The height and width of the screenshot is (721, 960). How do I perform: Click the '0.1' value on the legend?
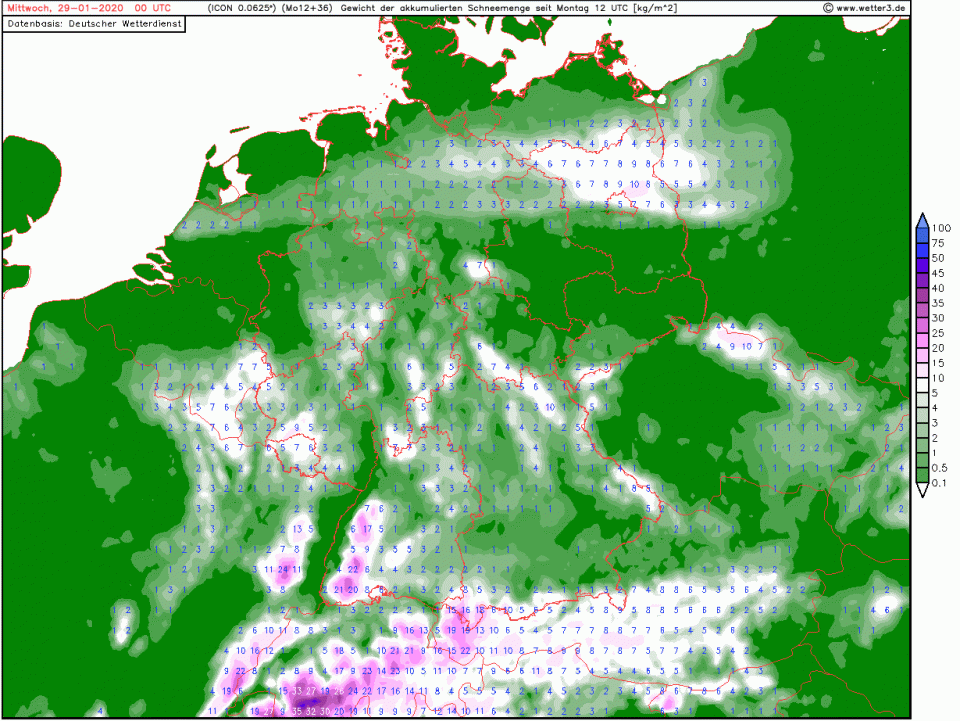[x=940, y=484]
